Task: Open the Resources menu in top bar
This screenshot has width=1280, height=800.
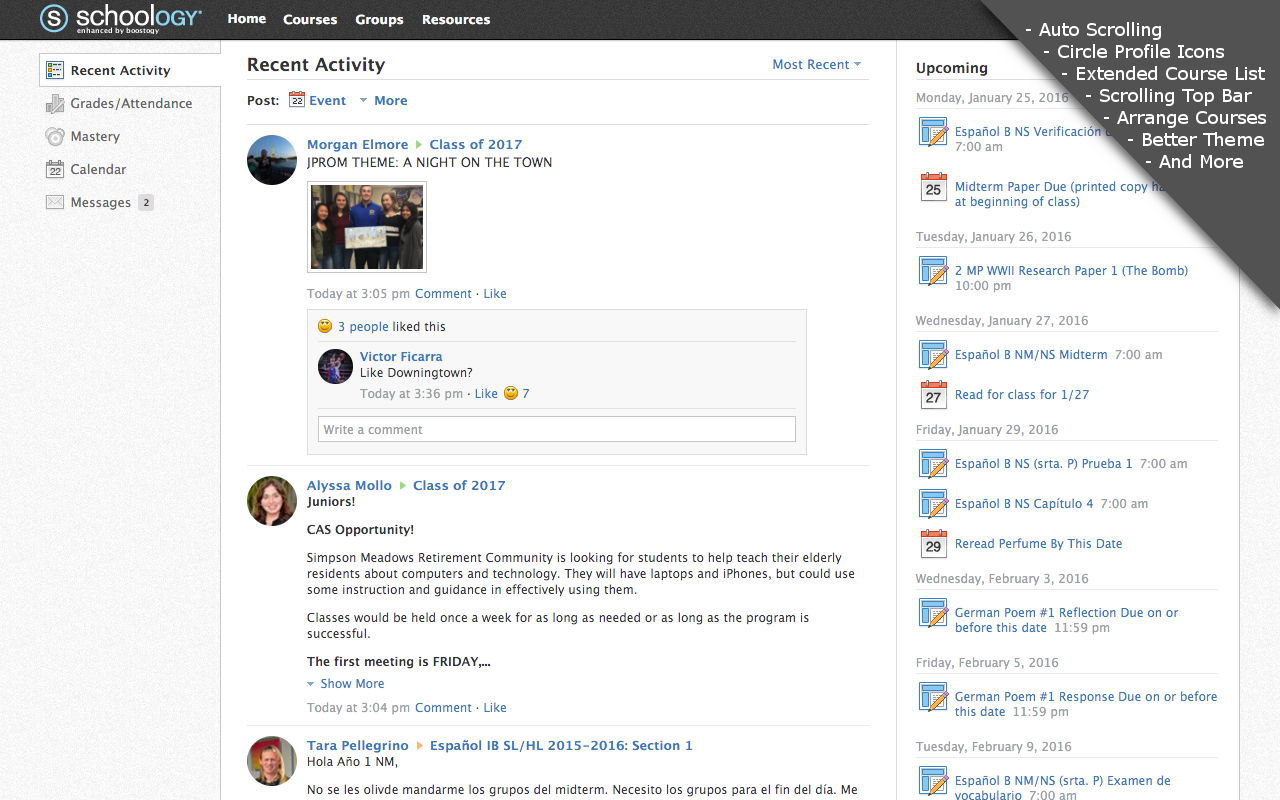Action: (456, 19)
